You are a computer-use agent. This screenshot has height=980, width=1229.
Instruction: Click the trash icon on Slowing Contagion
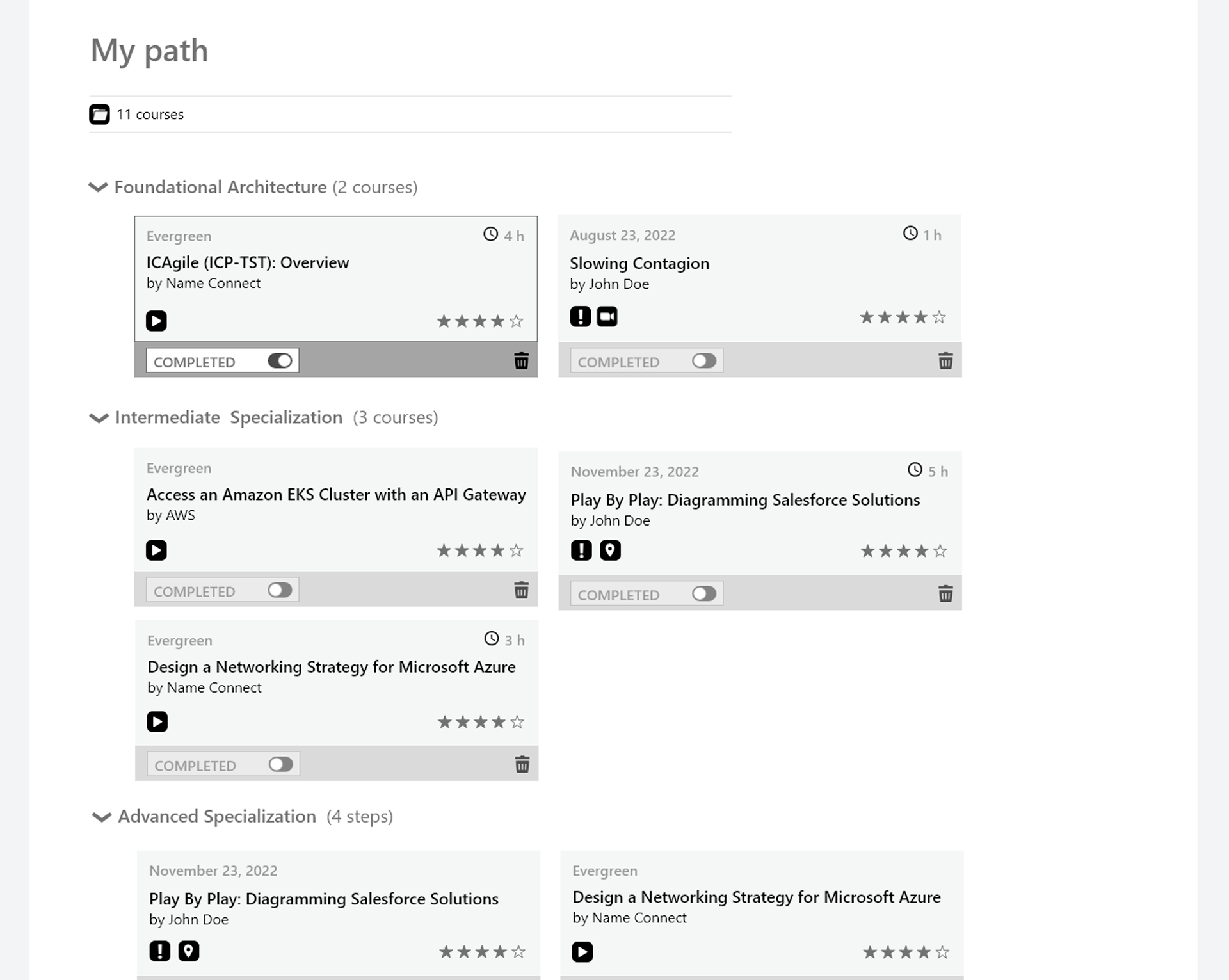coord(946,361)
